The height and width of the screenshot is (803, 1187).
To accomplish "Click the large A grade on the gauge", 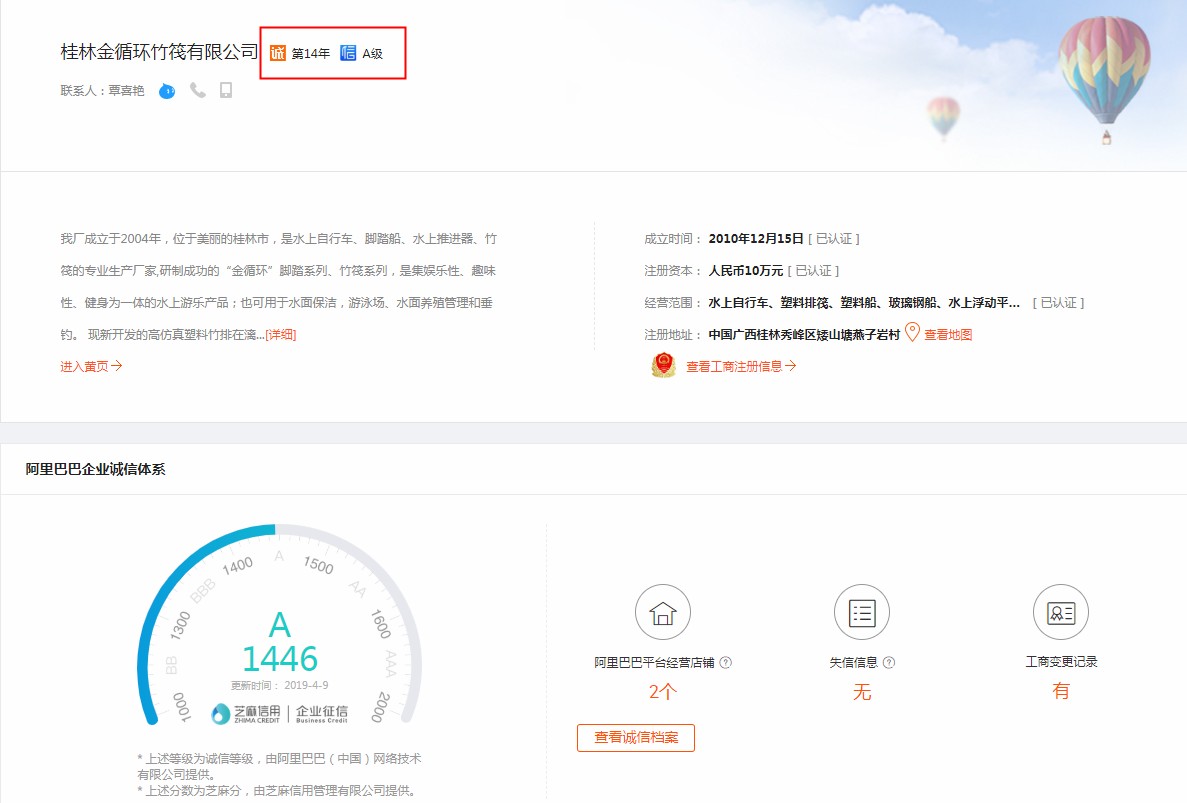I will point(280,624).
